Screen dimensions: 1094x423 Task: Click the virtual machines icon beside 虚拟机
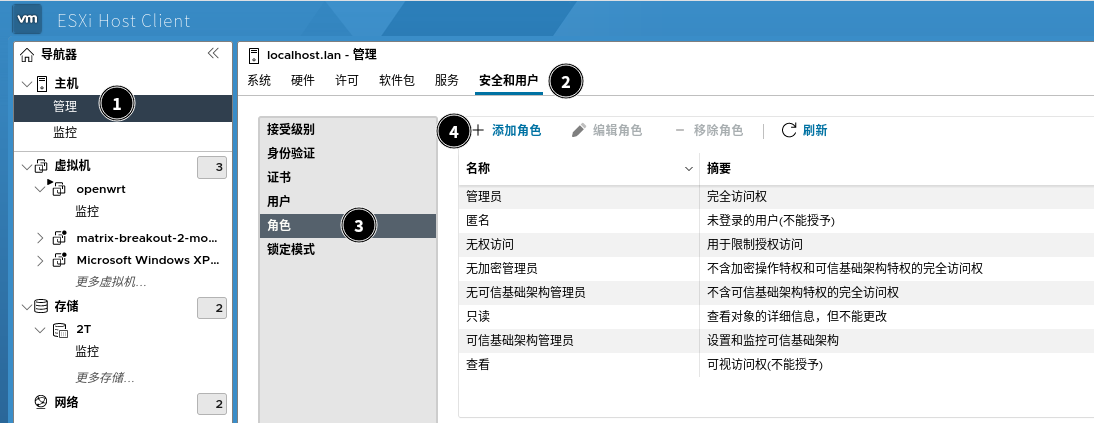pos(42,166)
